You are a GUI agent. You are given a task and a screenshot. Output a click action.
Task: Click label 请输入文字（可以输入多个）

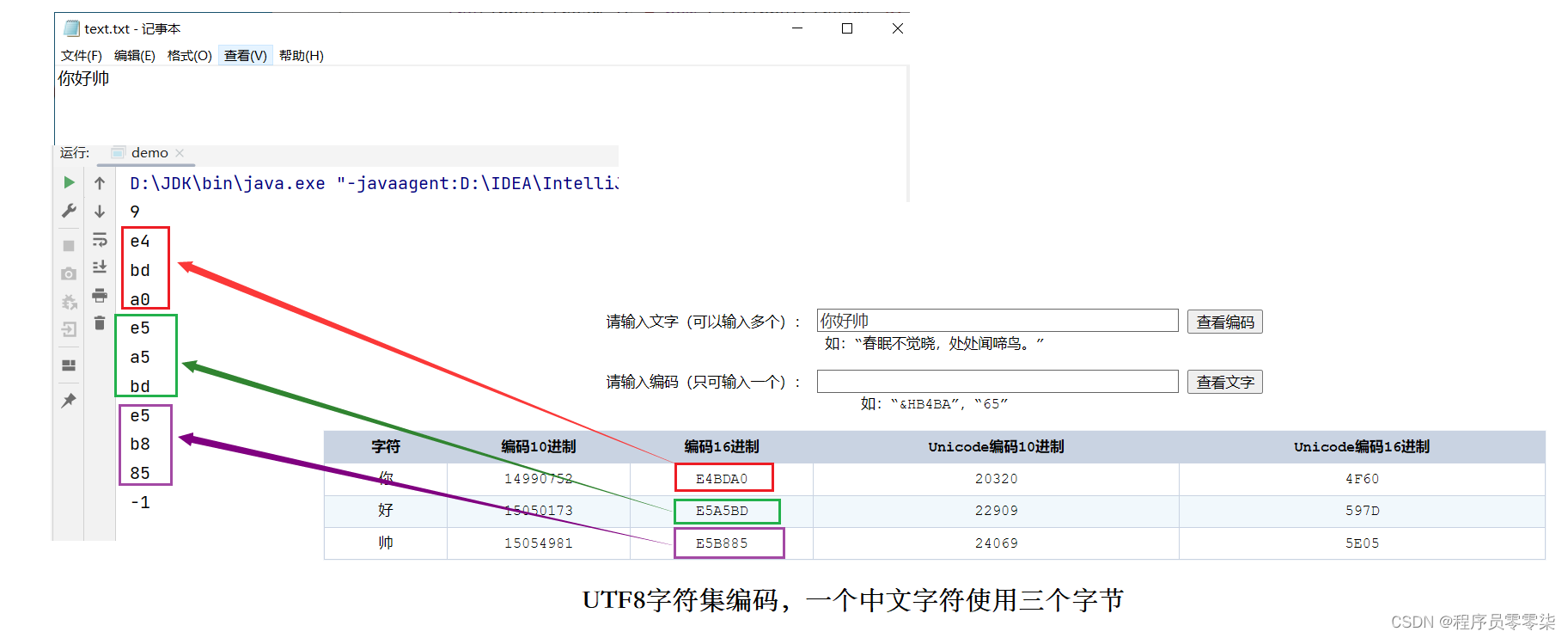pyautogui.click(x=703, y=322)
